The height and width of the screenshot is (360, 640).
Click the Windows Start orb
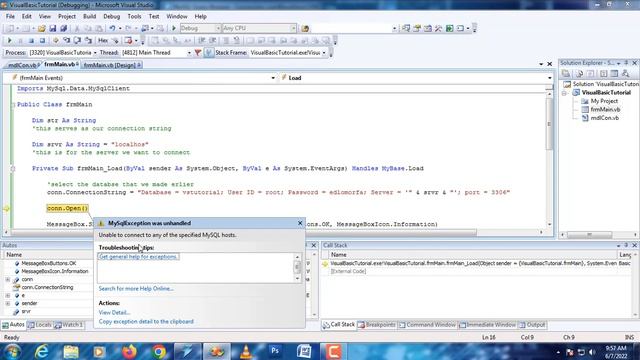coord(12,351)
